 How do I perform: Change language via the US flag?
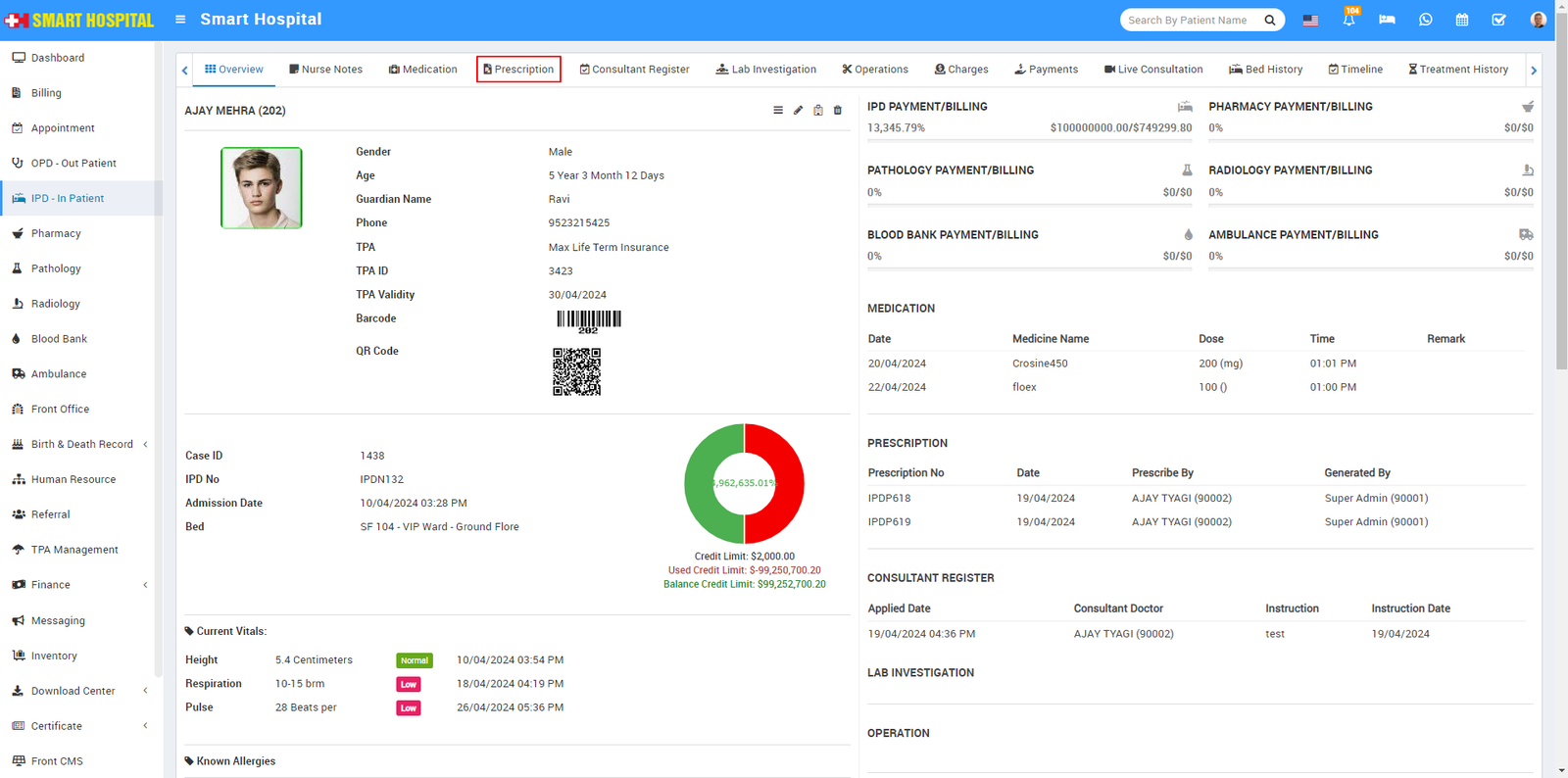[x=1310, y=20]
